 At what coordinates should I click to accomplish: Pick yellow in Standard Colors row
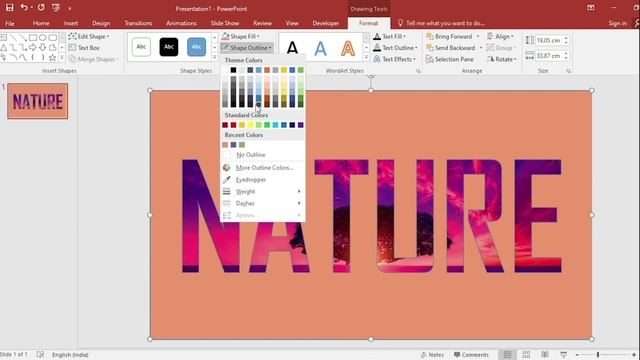click(x=250, y=125)
